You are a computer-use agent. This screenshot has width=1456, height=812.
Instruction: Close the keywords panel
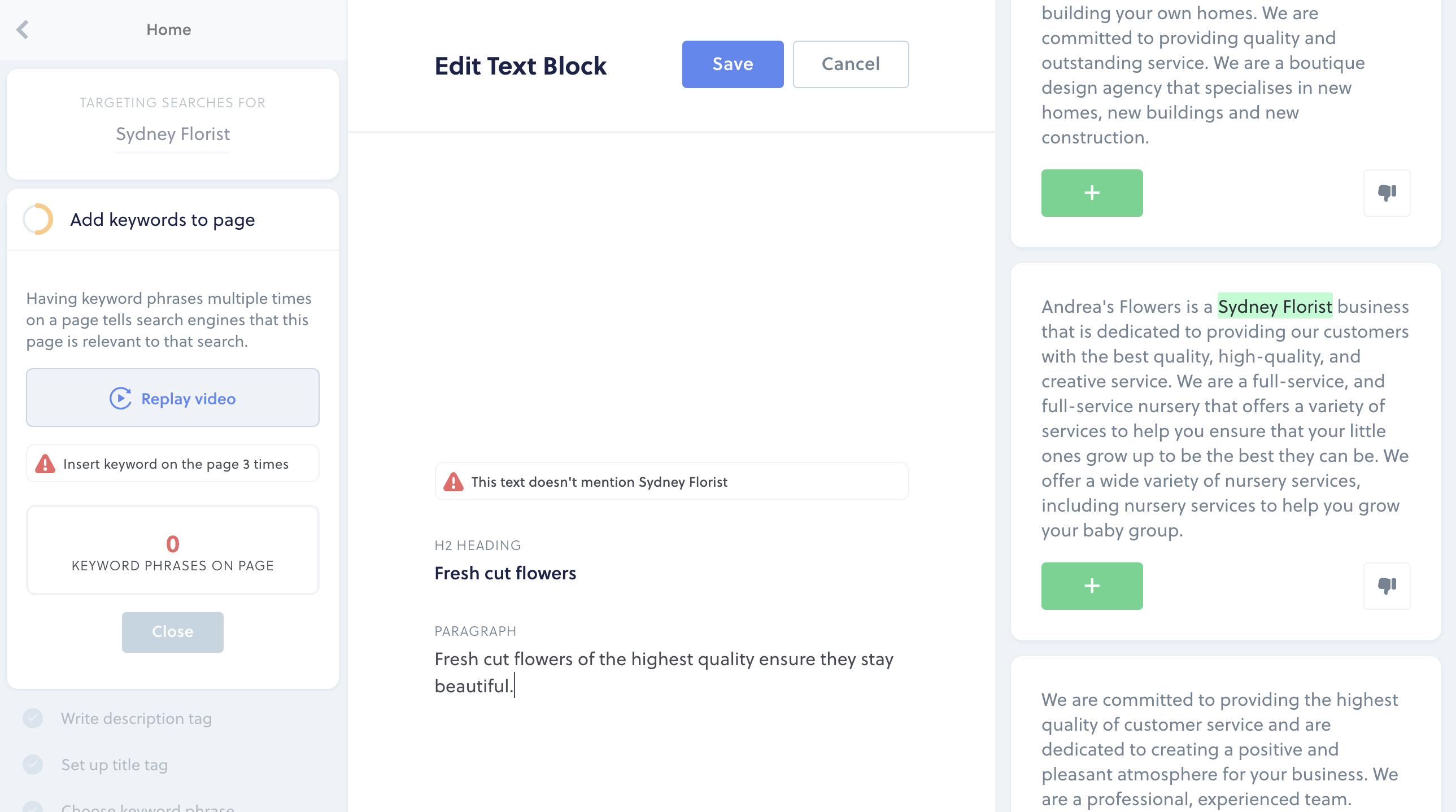[x=173, y=632]
